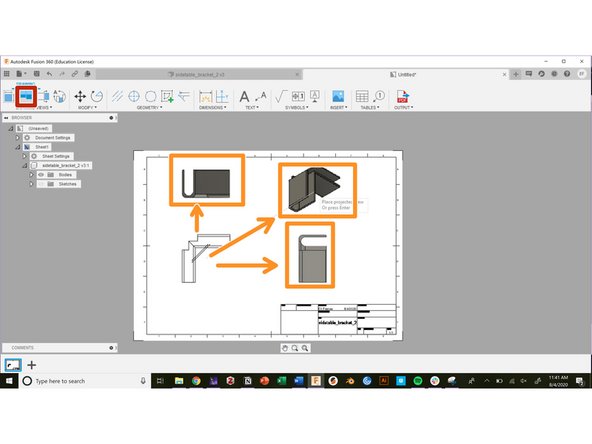592x444 pixels.
Task: Select the Center Mark Pattern circle tool
Action: click(x=151, y=97)
